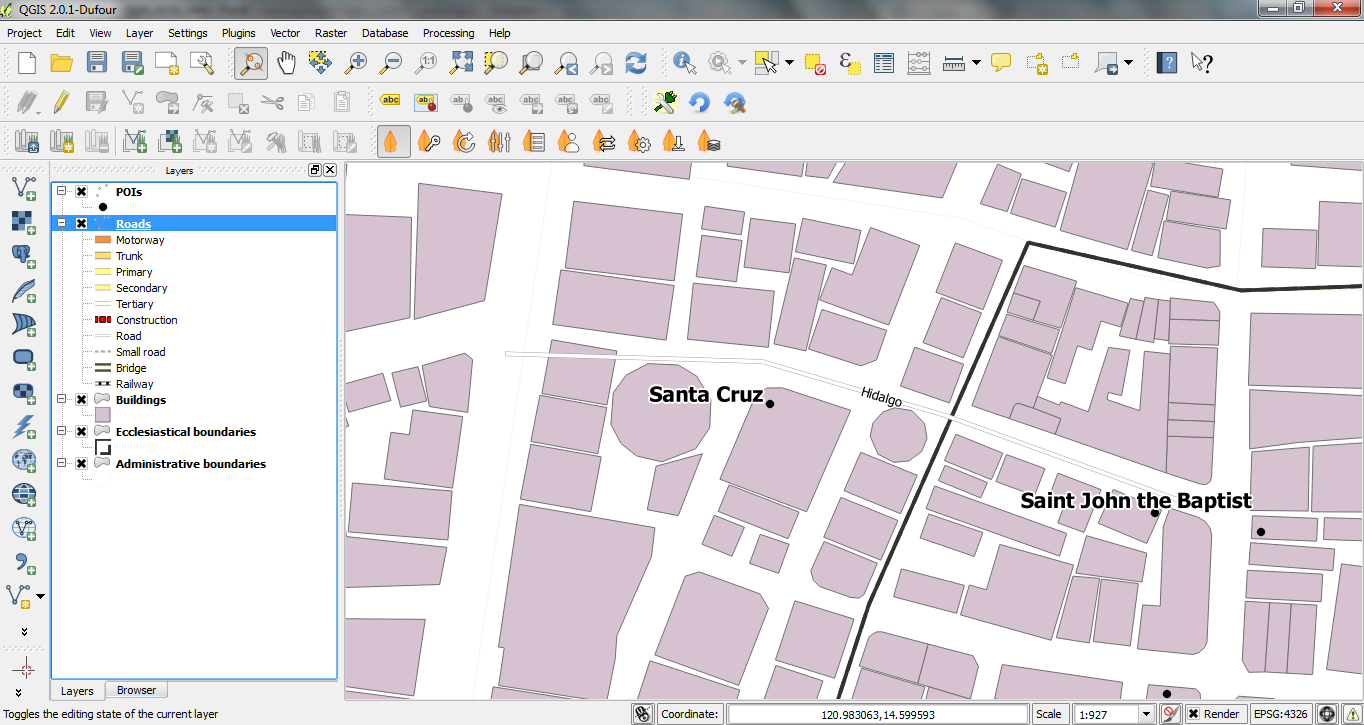Open the Scale dropdown arrow

point(1147,714)
